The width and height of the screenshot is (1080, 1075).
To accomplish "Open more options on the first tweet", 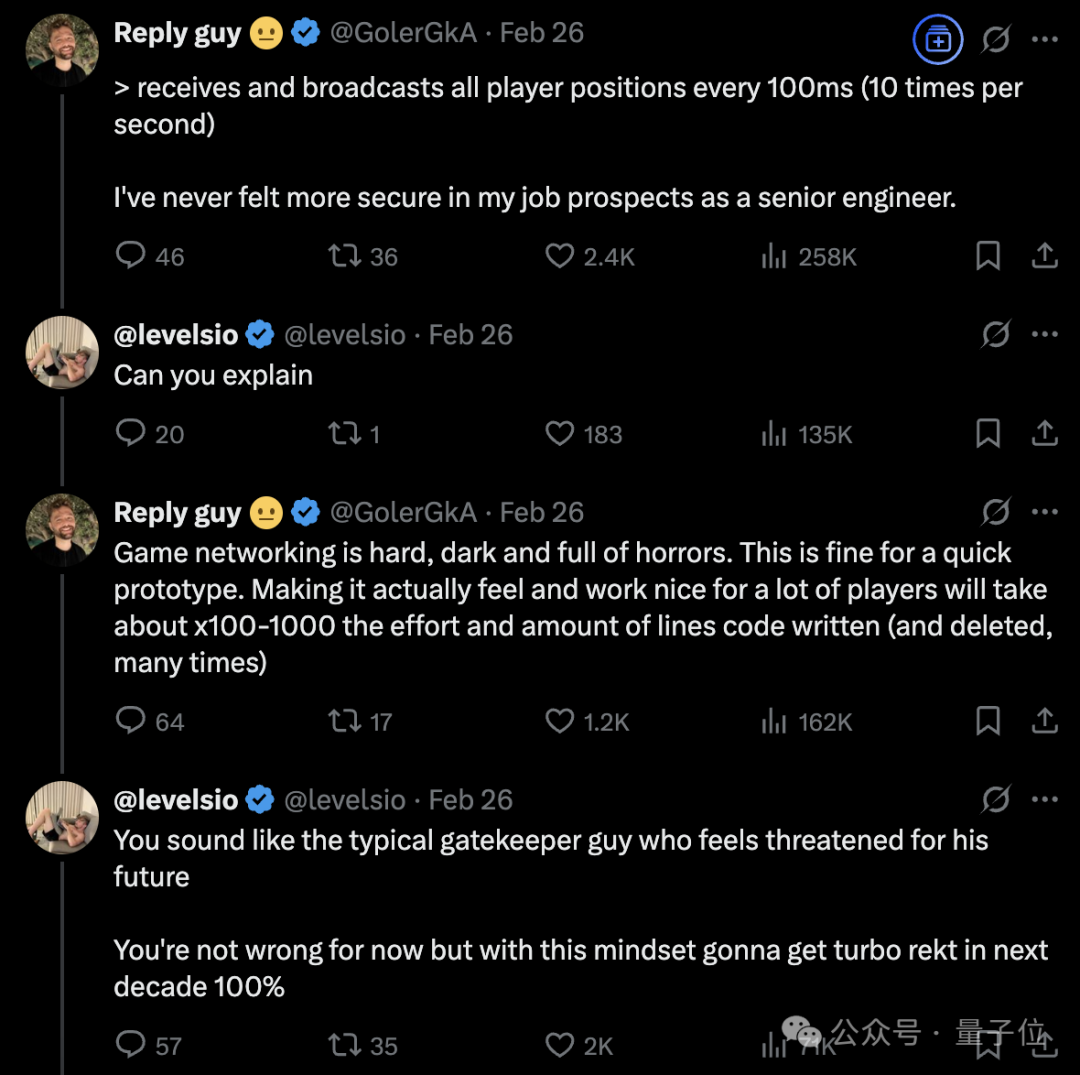I will (x=1045, y=39).
